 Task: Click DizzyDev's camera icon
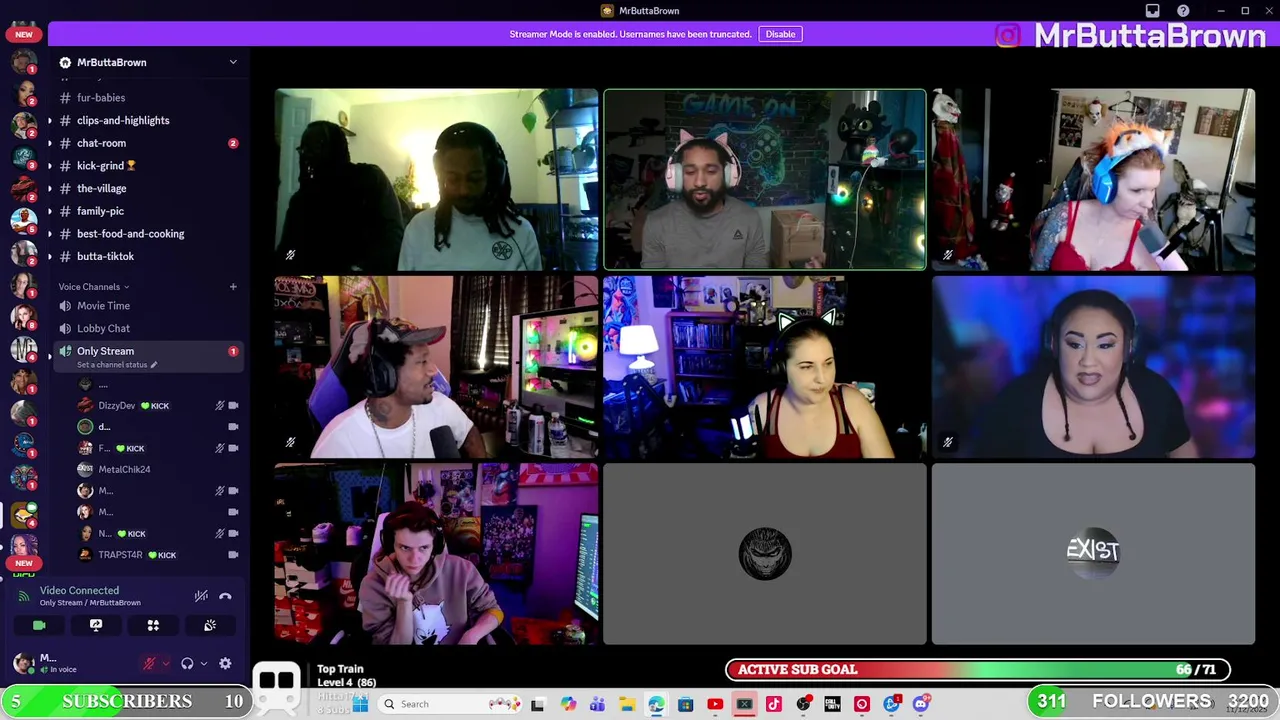233,405
